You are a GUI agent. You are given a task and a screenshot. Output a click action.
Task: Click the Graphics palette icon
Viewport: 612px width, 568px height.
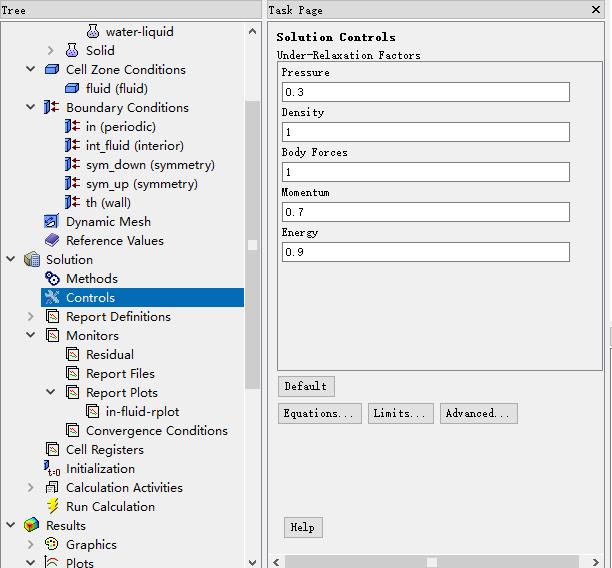pos(52,544)
